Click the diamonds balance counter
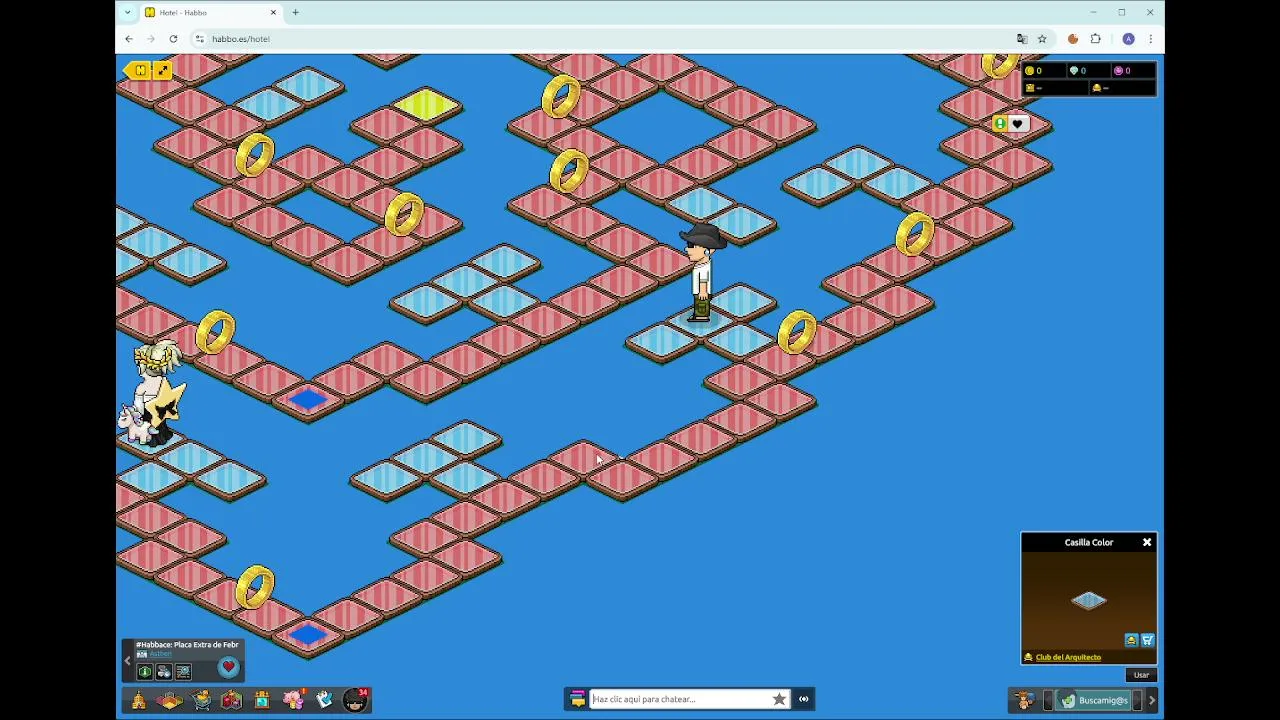Screen dimensions: 1280x720 (1088, 71)
